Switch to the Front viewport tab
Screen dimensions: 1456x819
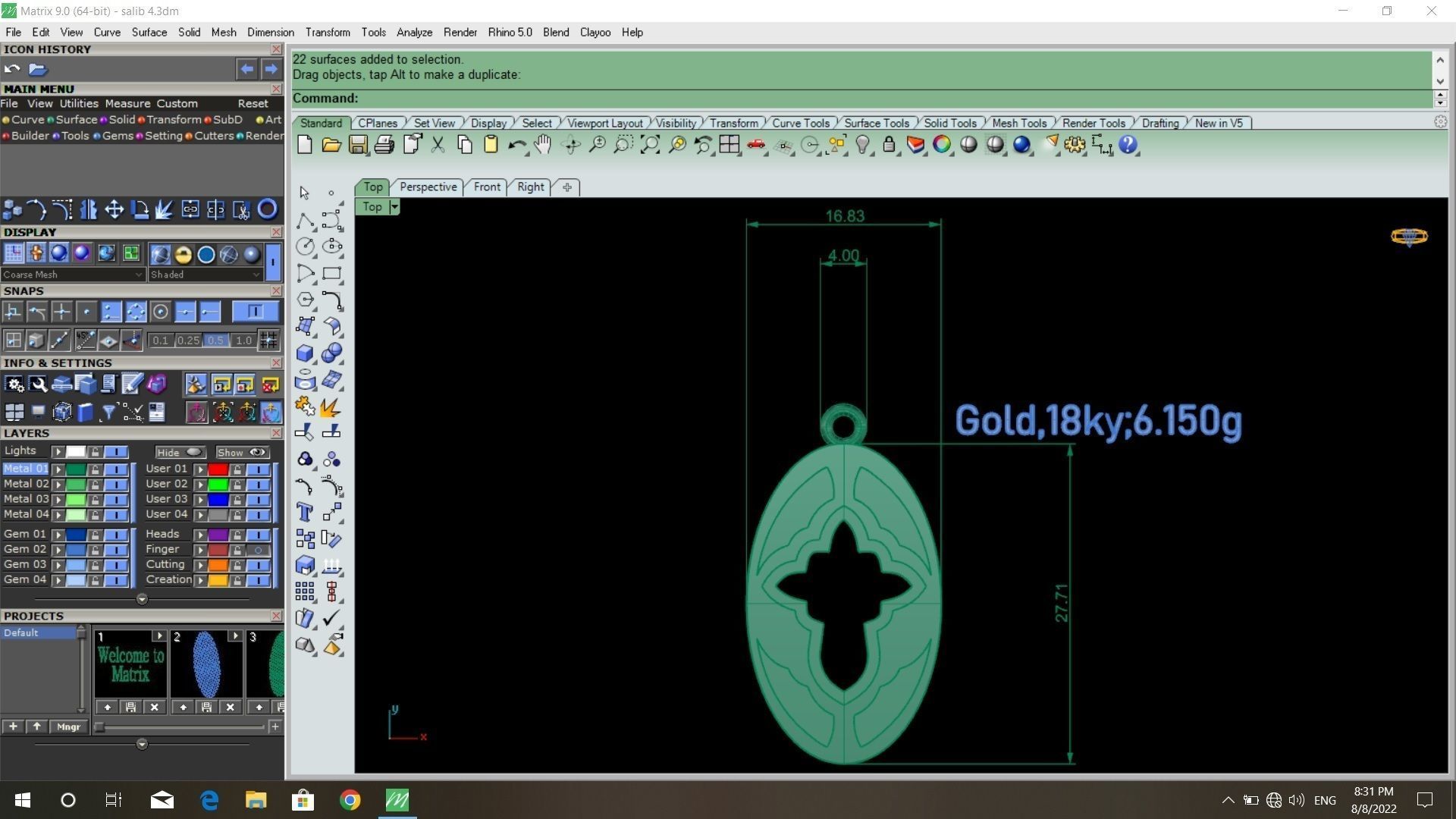pos(487,187)
